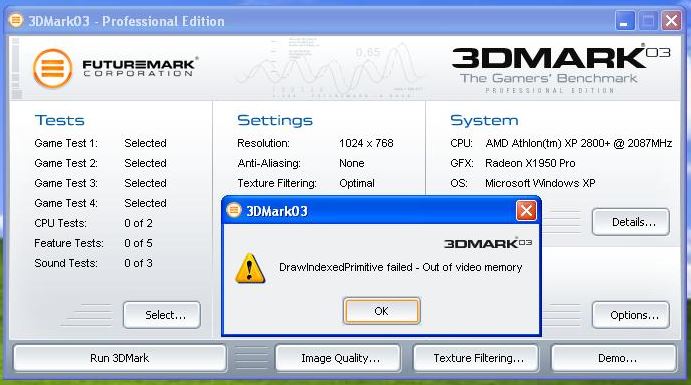This screenshot has width=691, height=385.
Task: Click the '0 of 3' sound tests value
Action: (x=138, y=263)
